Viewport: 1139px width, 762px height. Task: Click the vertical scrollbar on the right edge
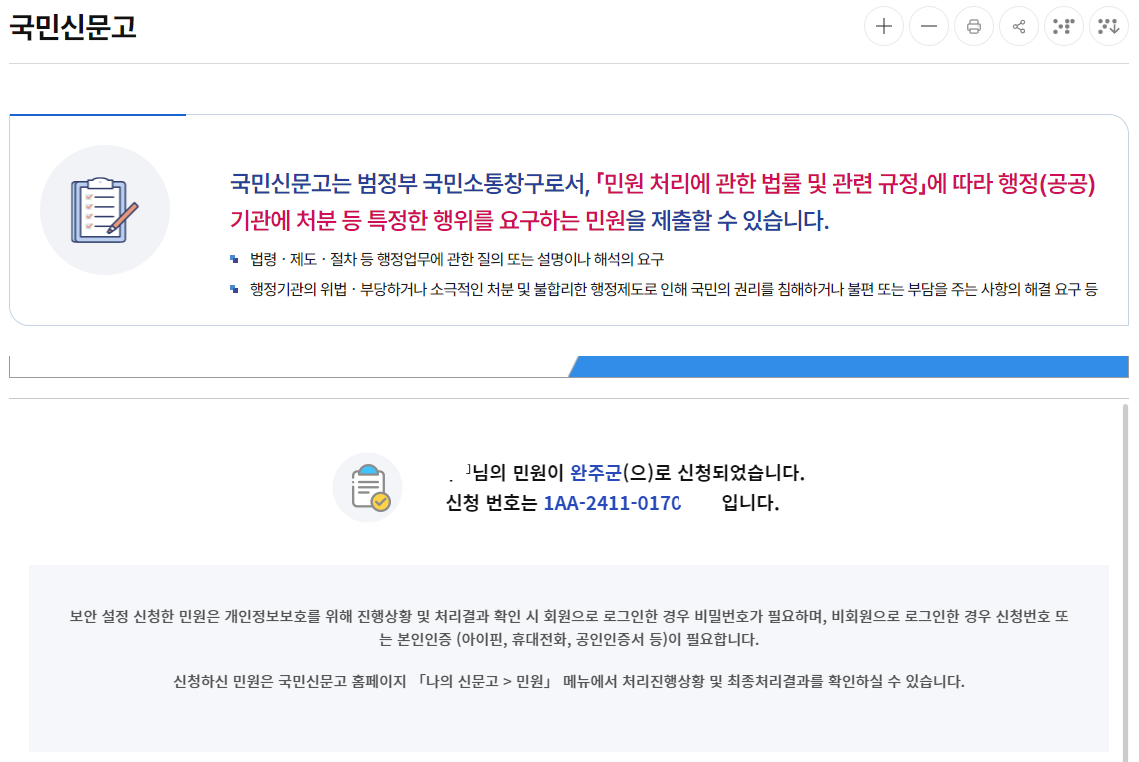[x=1125, y=583]
